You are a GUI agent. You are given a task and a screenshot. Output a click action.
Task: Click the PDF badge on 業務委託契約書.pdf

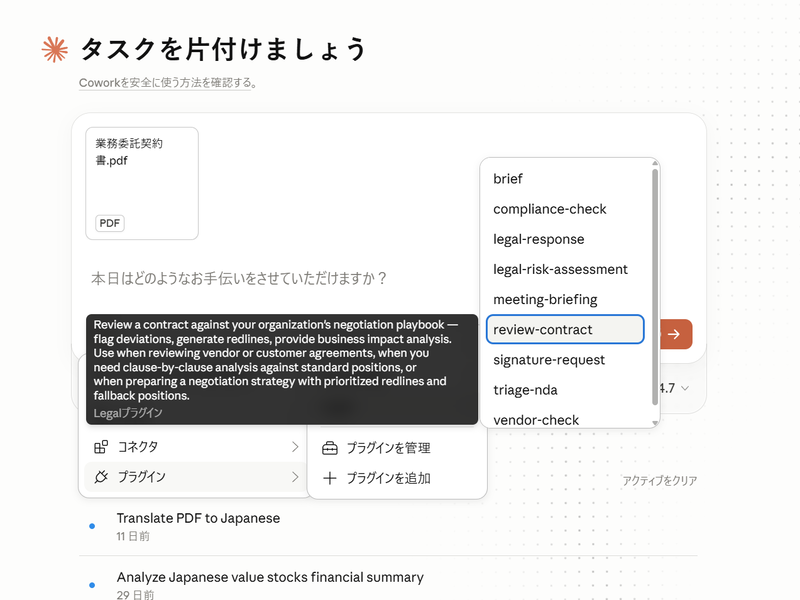(x=110, y=223)
